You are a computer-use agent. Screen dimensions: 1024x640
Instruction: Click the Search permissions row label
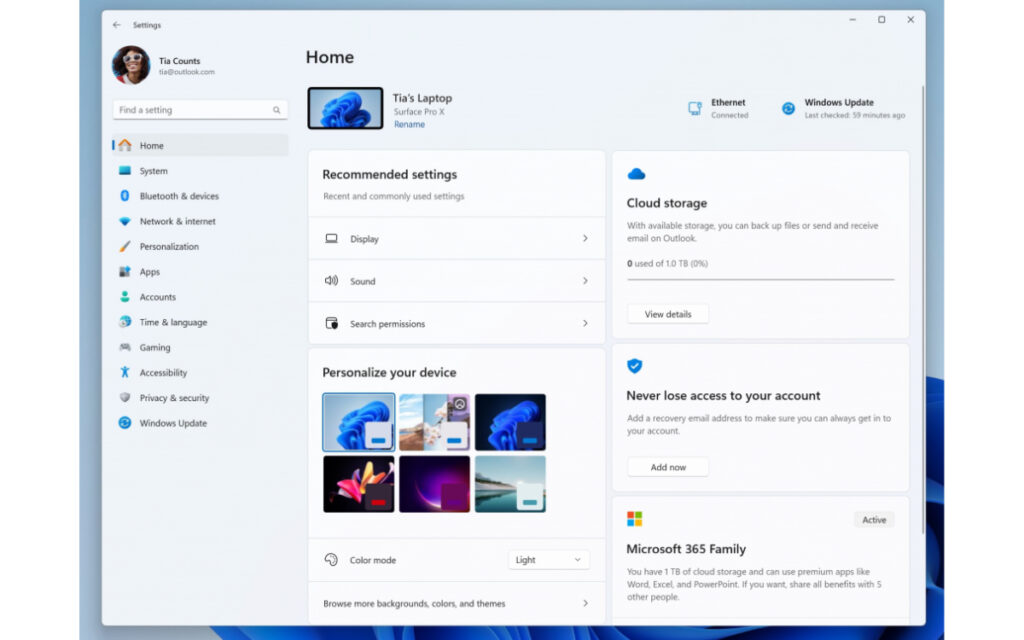387,324
